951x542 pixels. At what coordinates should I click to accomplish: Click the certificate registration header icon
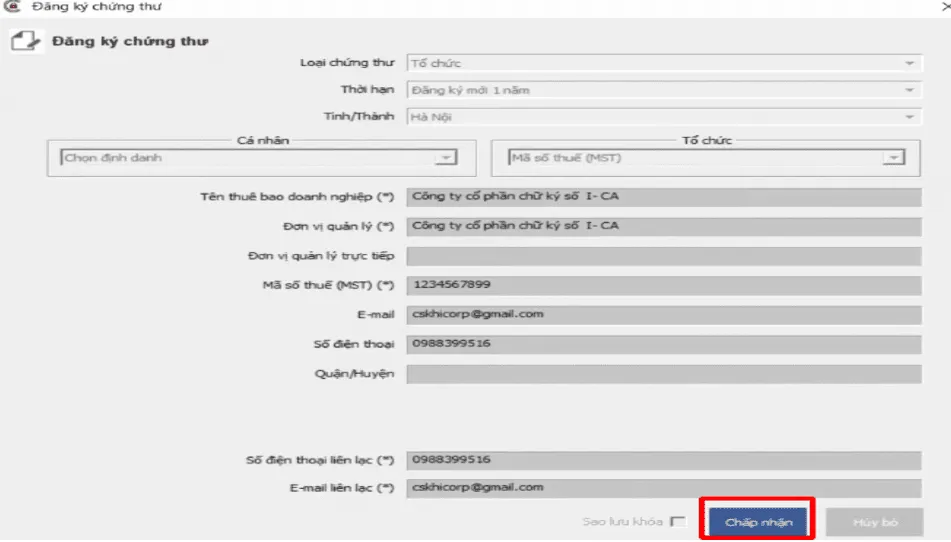[x=25, y=41]
